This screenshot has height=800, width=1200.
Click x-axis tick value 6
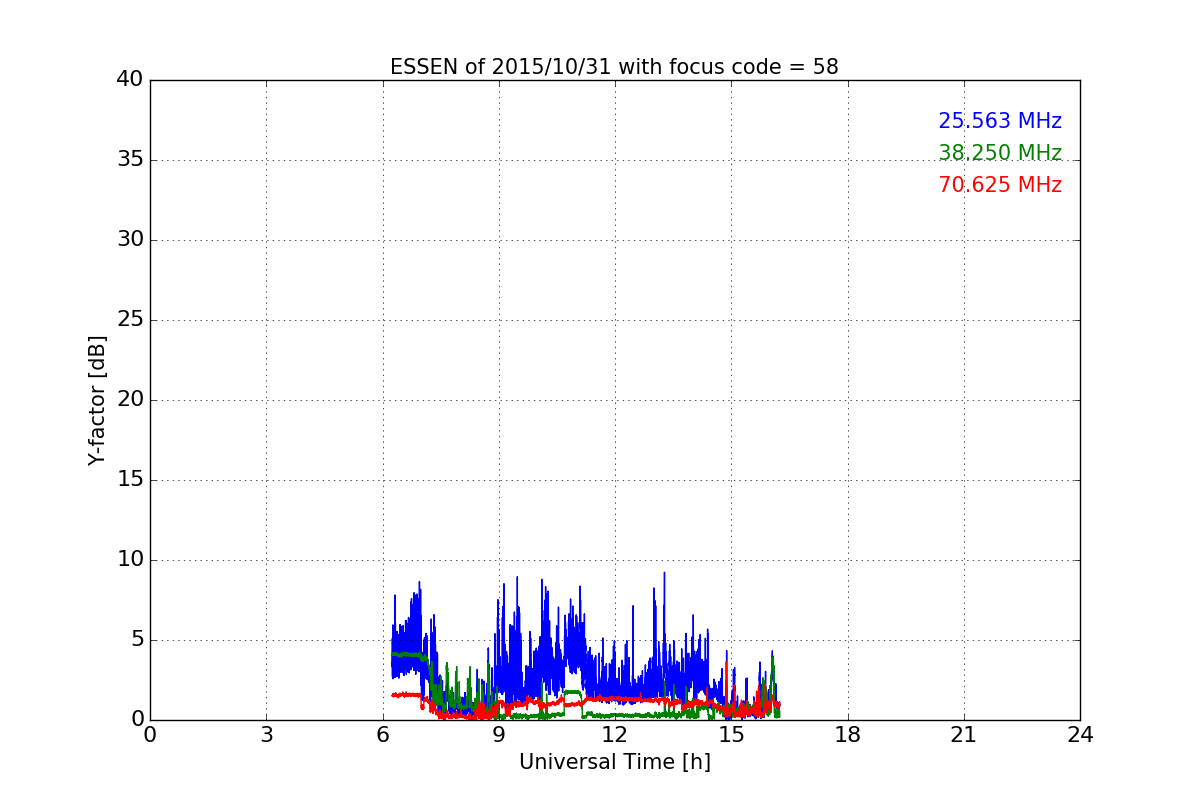pyautogui.click(x=383, y=734)
